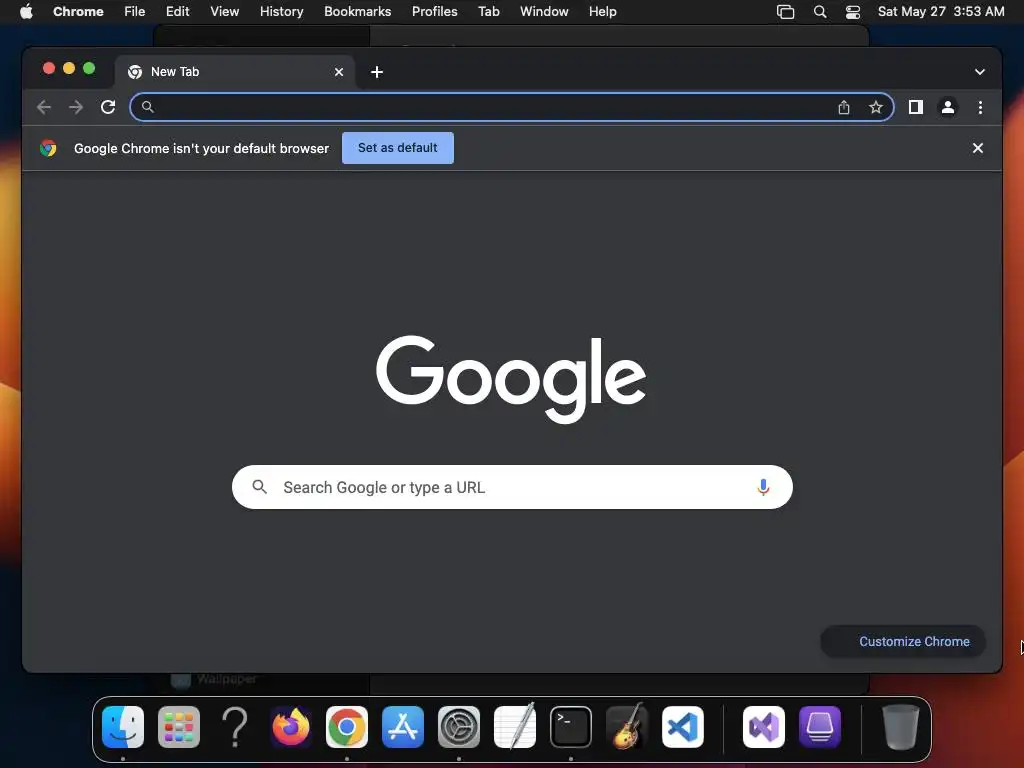Image resolution: width=1024 pixels, height=768 pixels.
Task: Reload the current page
Action: point(108,107)
